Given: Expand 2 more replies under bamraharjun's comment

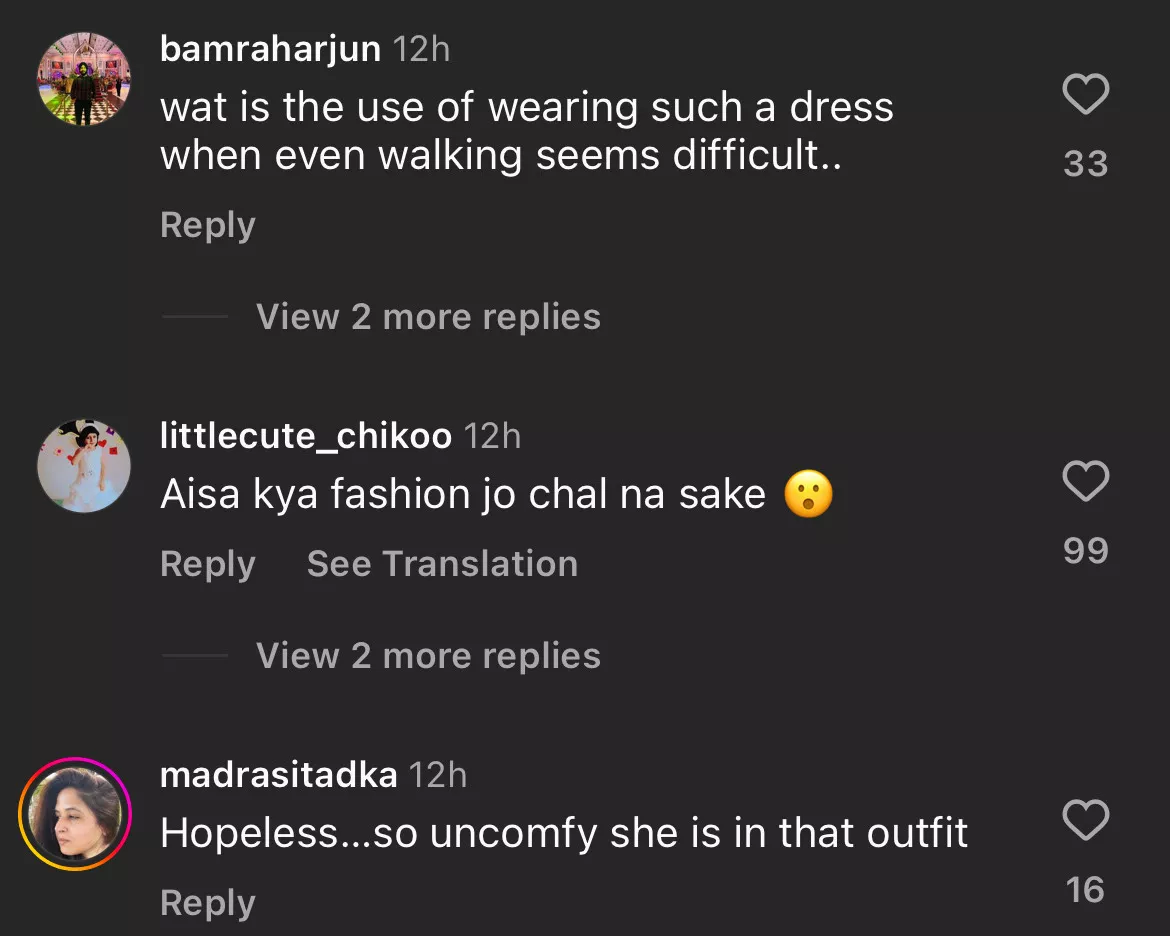Looking at the screenshot, I should [428, 317].
